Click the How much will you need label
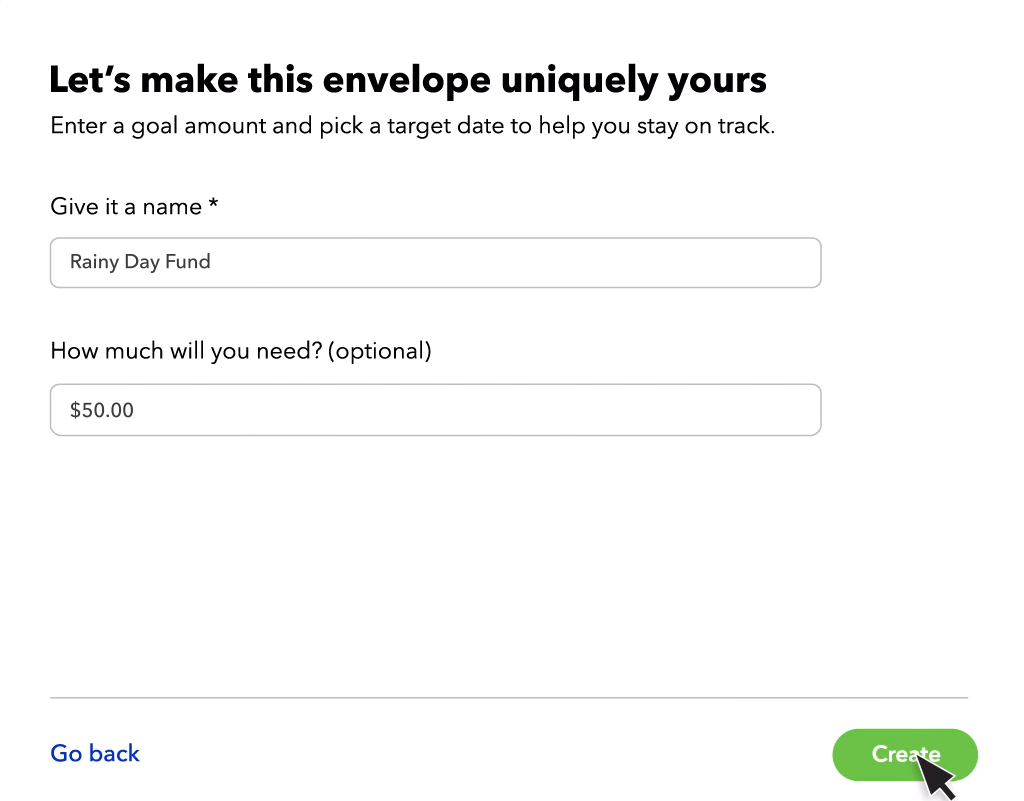The image size is (1024, 801). [x=240, y=350]
